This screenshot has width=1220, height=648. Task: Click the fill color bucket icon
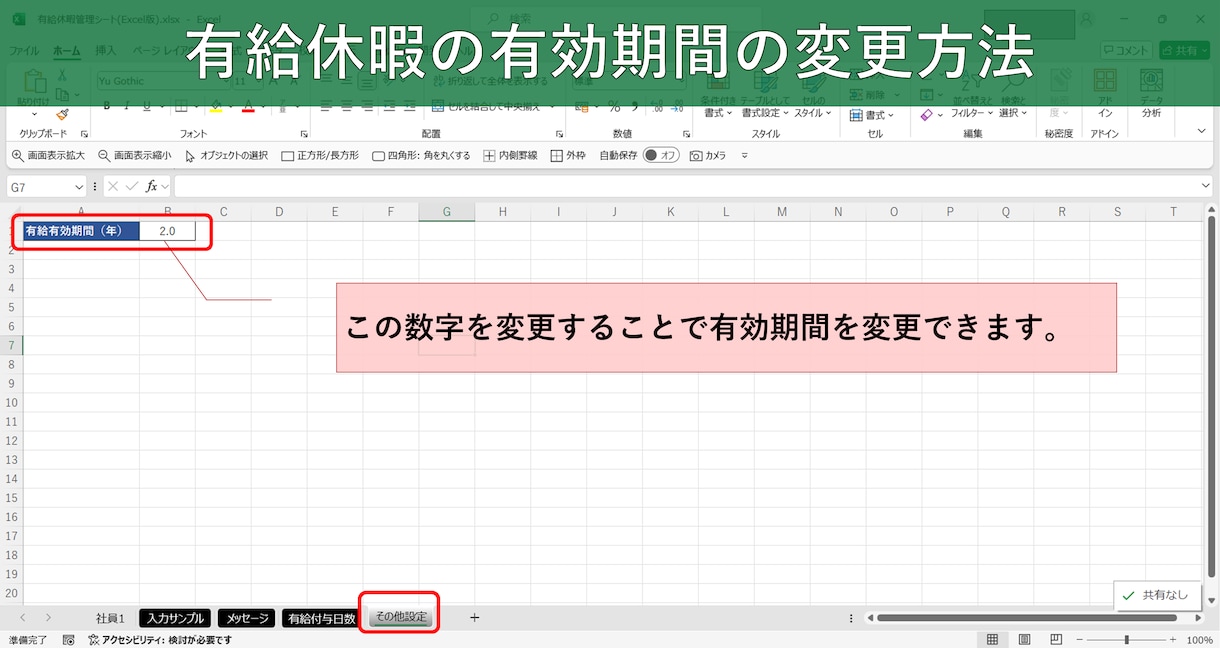tap(215, 108)
